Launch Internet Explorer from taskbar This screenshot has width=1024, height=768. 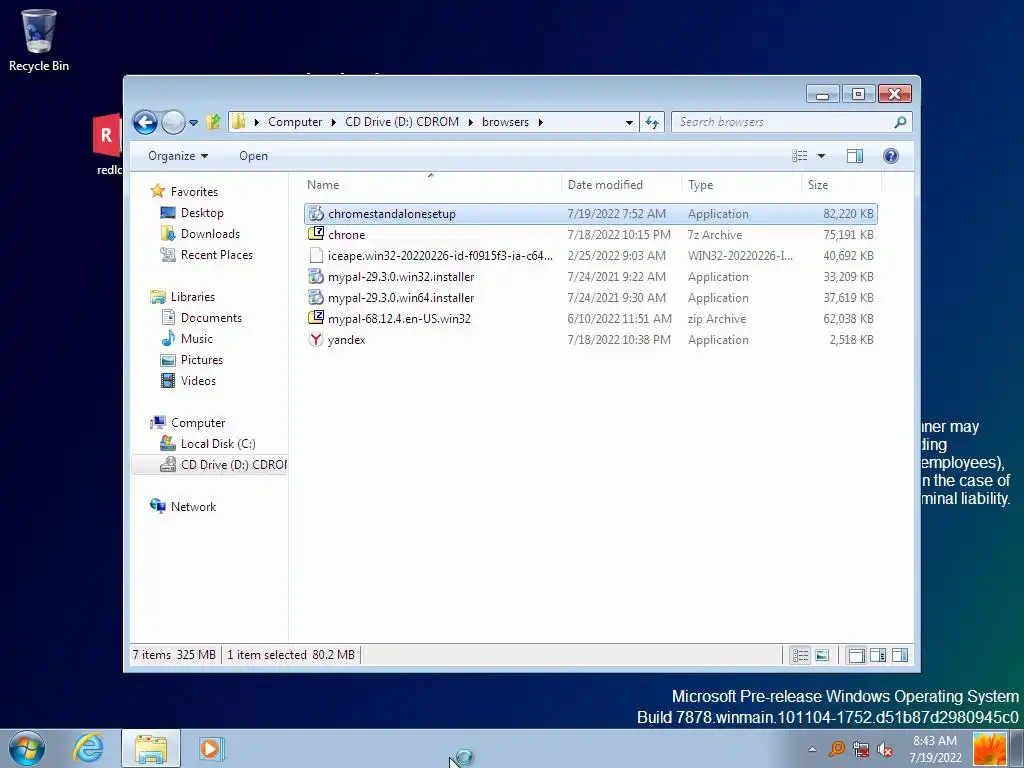[89, 748]
